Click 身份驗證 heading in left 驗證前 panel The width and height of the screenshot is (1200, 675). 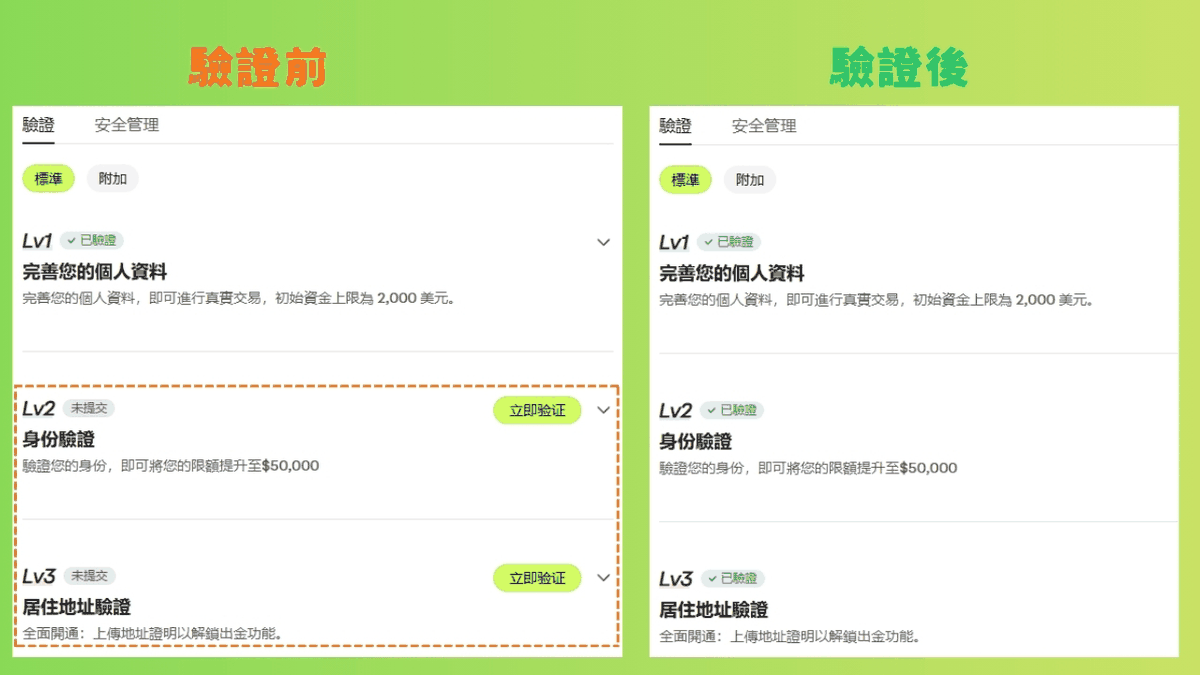click(59, 440)
